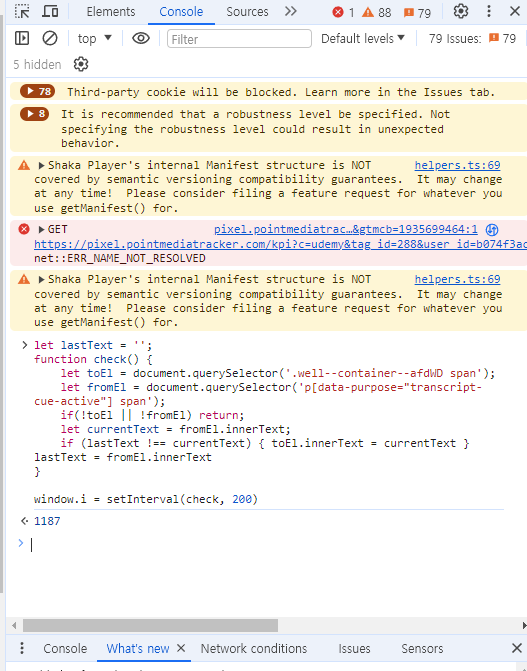Click the horizontal scrollbar thumb
This screenshot has height=671, width=527.
(x=150, y=625)
